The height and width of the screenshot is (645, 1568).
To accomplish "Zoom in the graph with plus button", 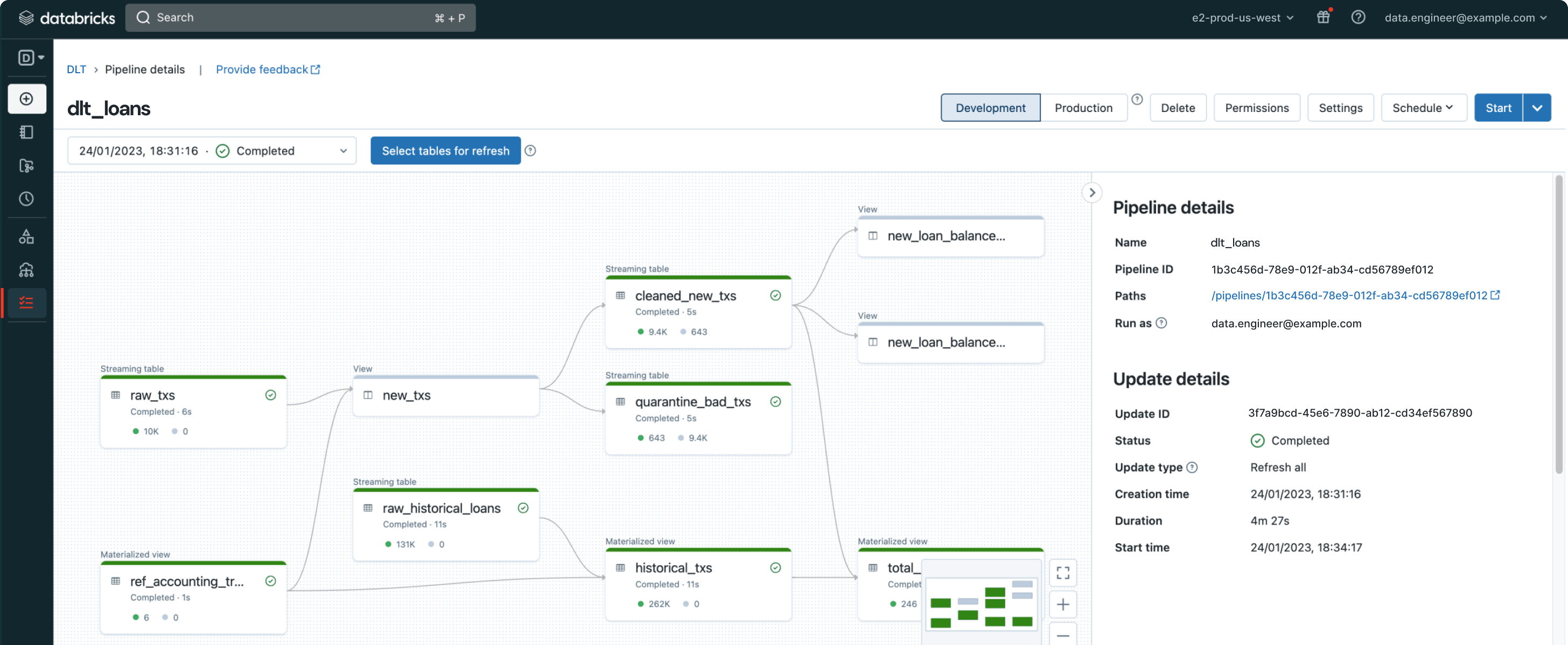I will (x=1062, y=604).
